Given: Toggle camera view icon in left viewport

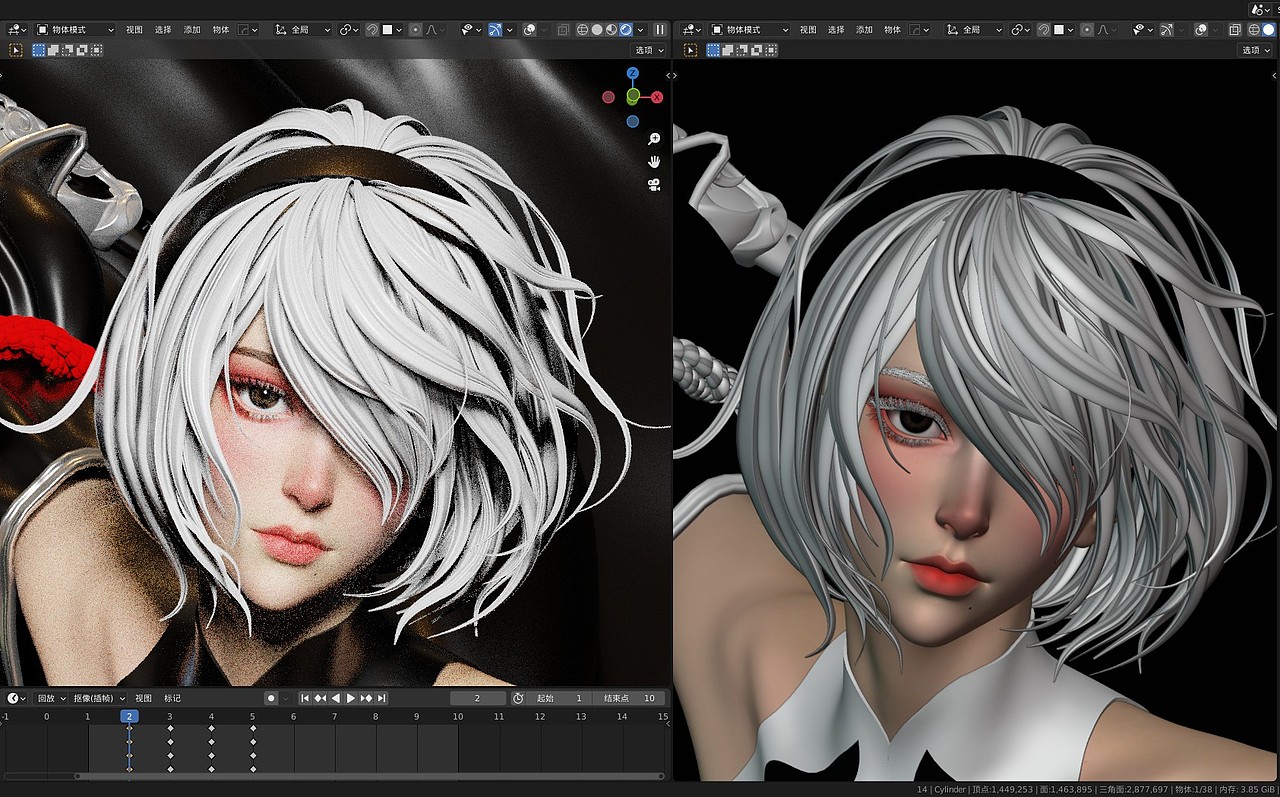Looking at the screenshot, I should [x=654, y=184].
